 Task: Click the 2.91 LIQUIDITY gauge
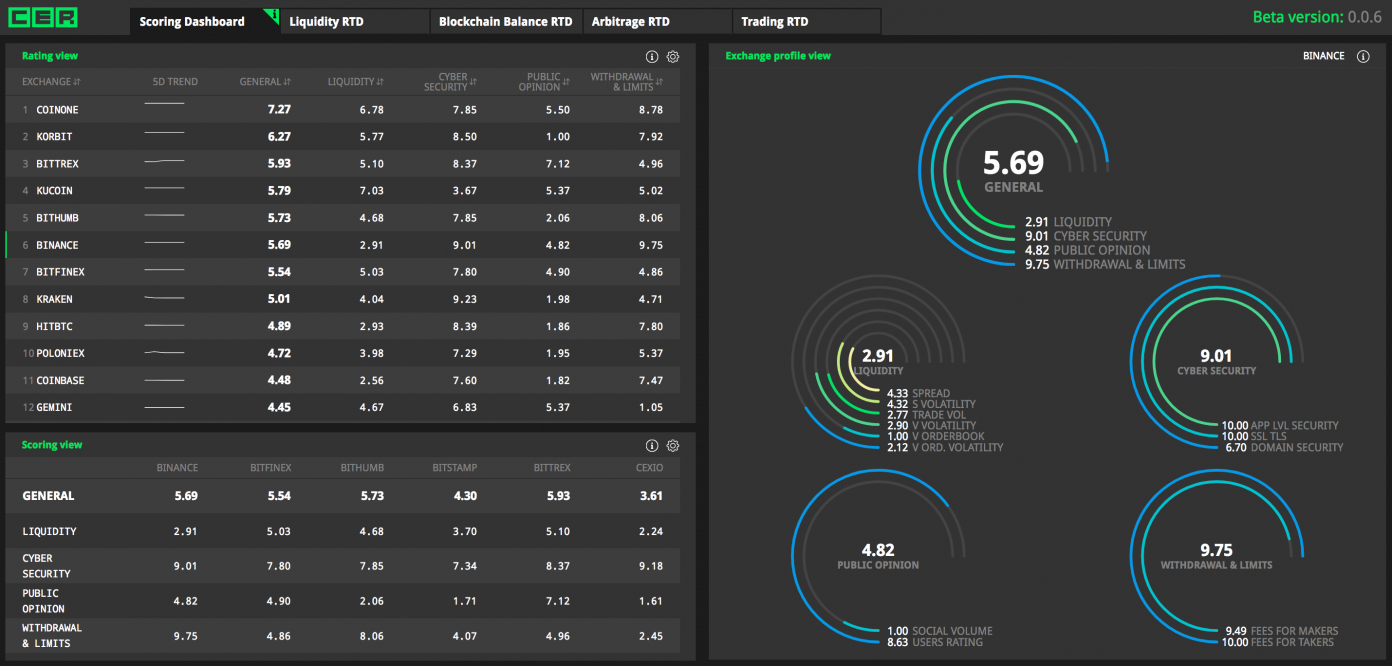(x=878, y=361)
